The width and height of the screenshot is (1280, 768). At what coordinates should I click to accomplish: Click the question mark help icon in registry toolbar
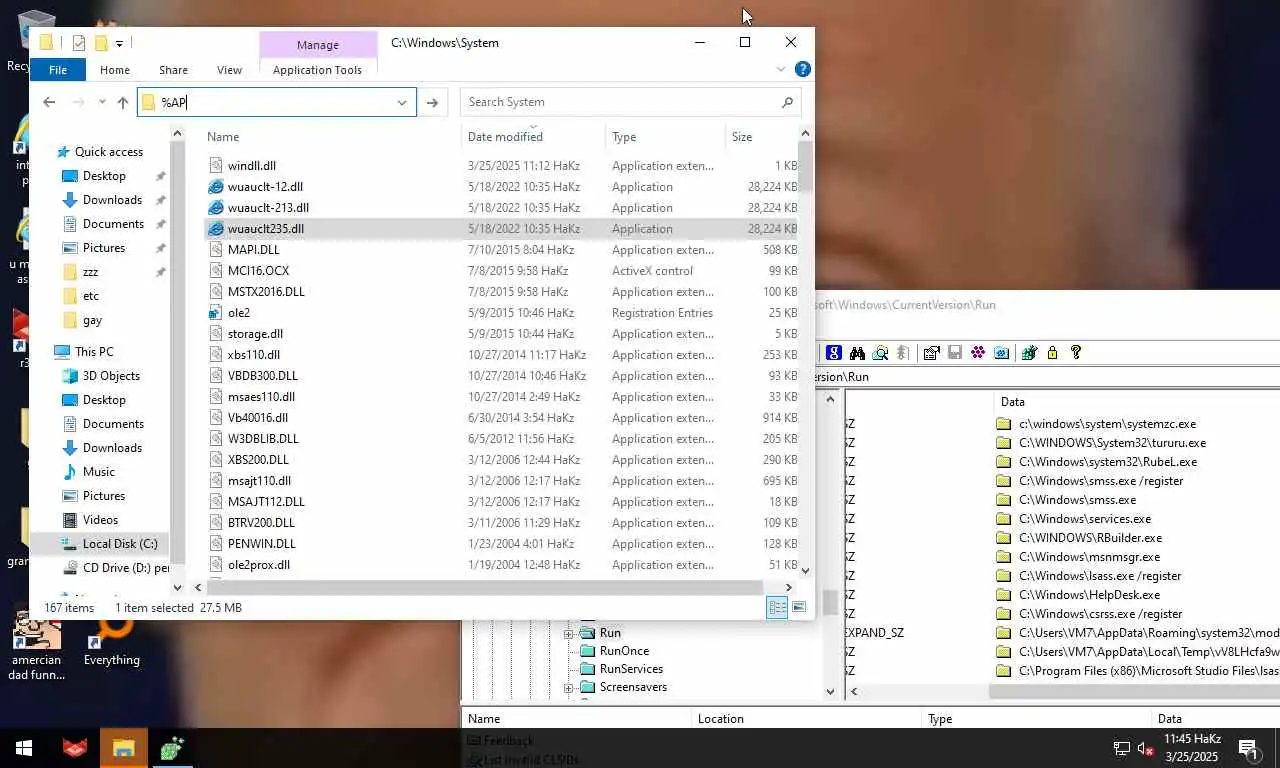point(1076,353)
